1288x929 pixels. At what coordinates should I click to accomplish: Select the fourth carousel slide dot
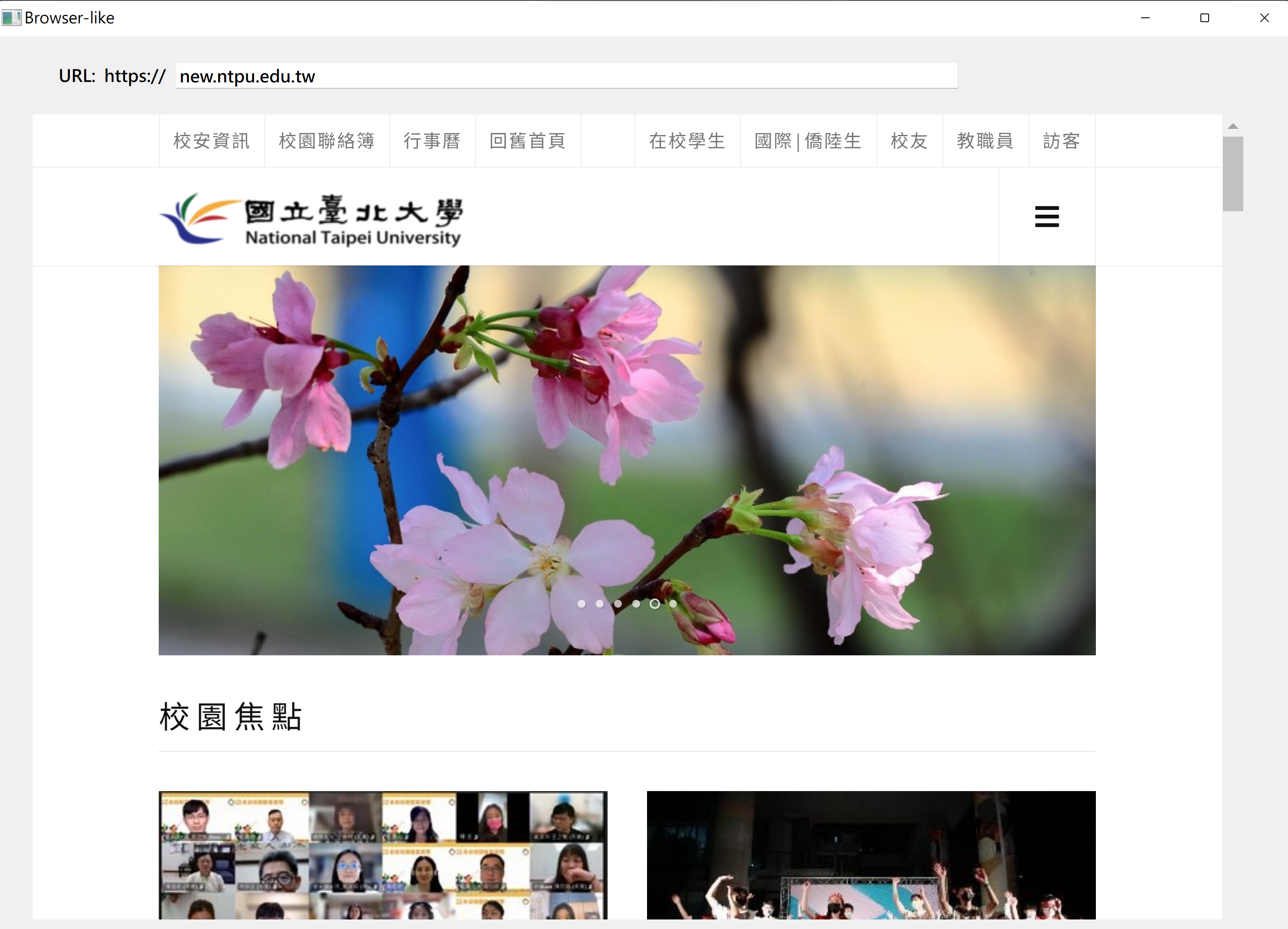636,604
